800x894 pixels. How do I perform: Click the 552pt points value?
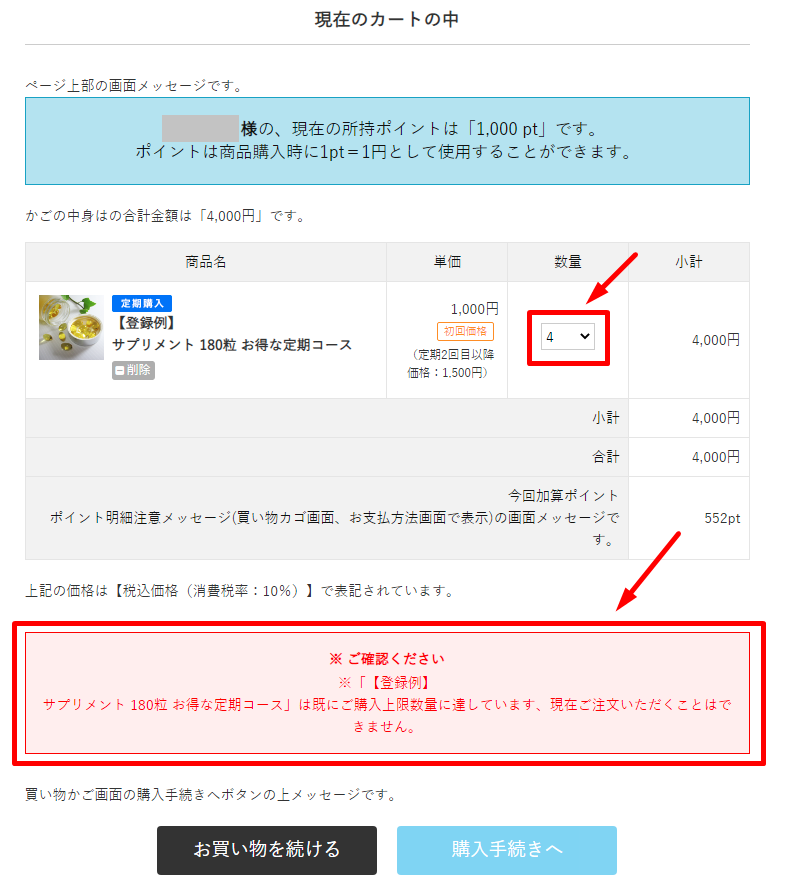point(722,518)
